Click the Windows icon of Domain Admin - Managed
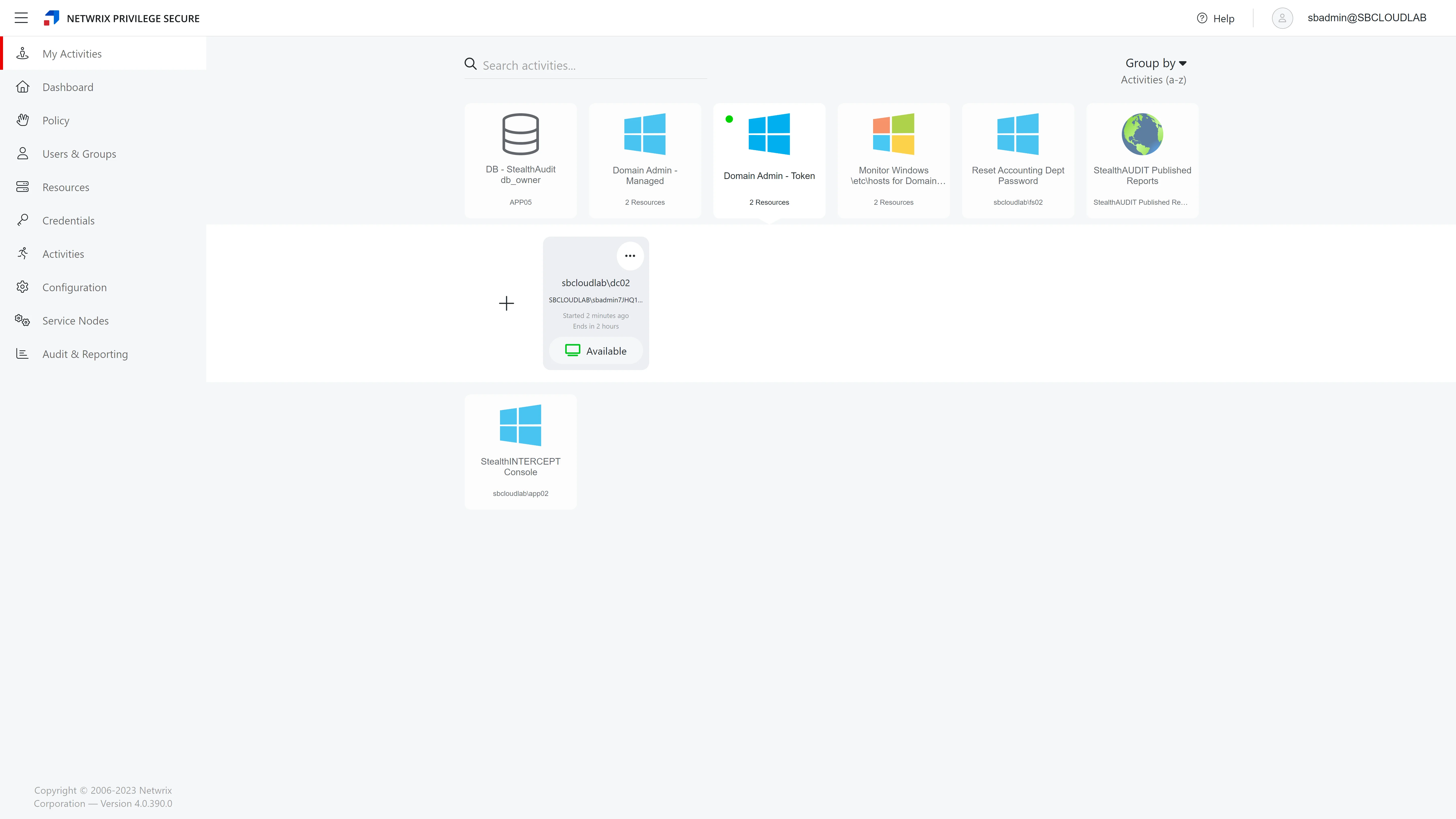 [645, 134]
